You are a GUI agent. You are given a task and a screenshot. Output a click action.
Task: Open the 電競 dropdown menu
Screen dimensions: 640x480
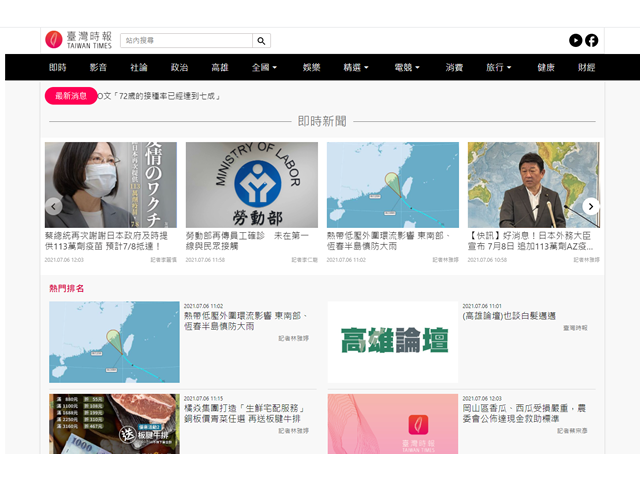pyautogui.click(x=407, y=68)
